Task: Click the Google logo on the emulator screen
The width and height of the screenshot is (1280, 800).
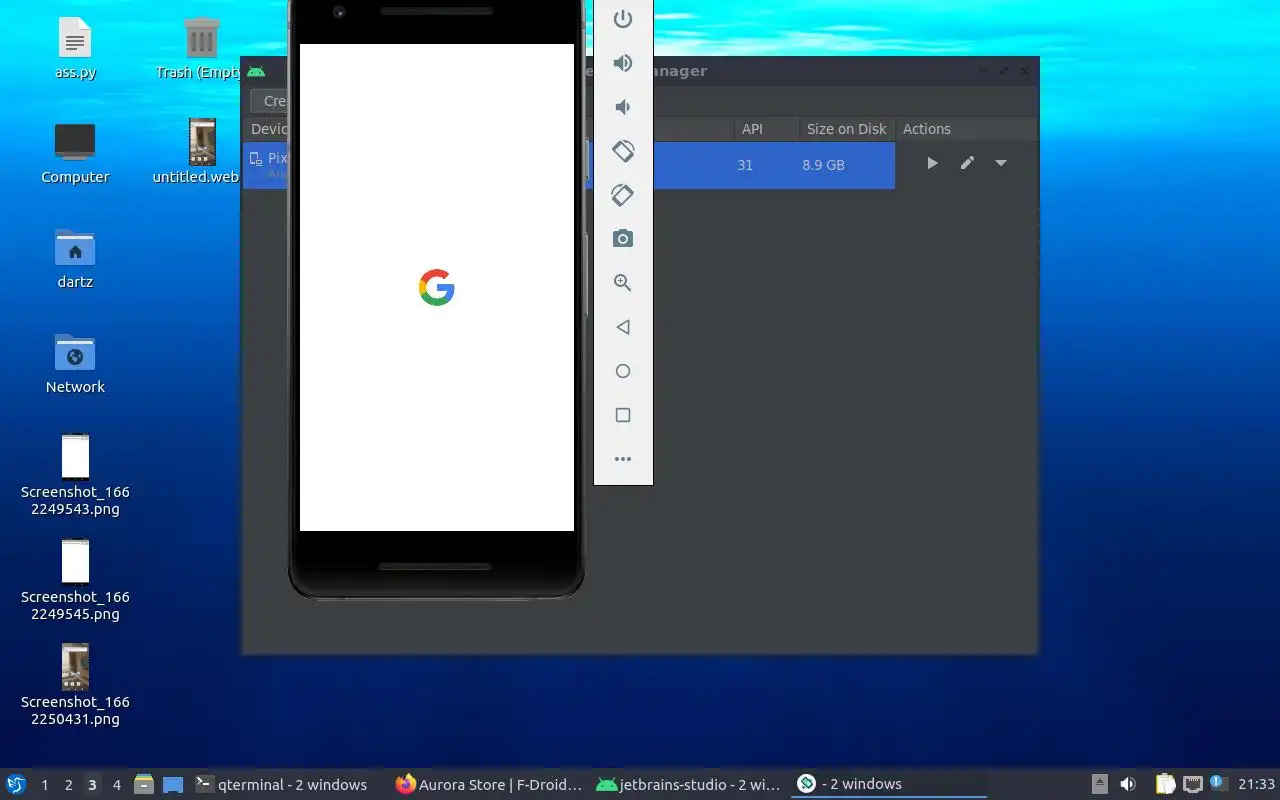Action: (x=437, y=288)
